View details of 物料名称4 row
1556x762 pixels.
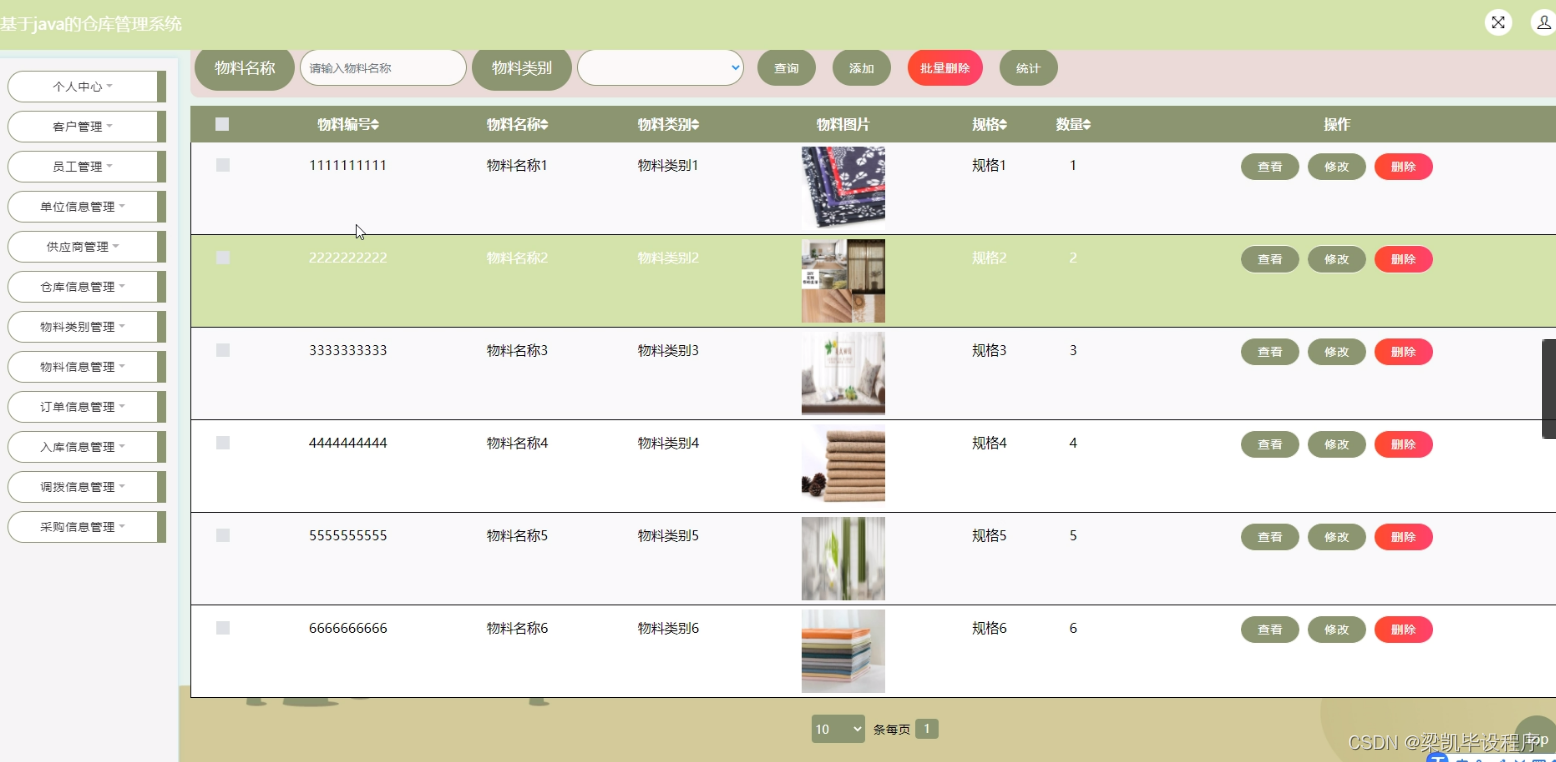tap(1270, 444)
